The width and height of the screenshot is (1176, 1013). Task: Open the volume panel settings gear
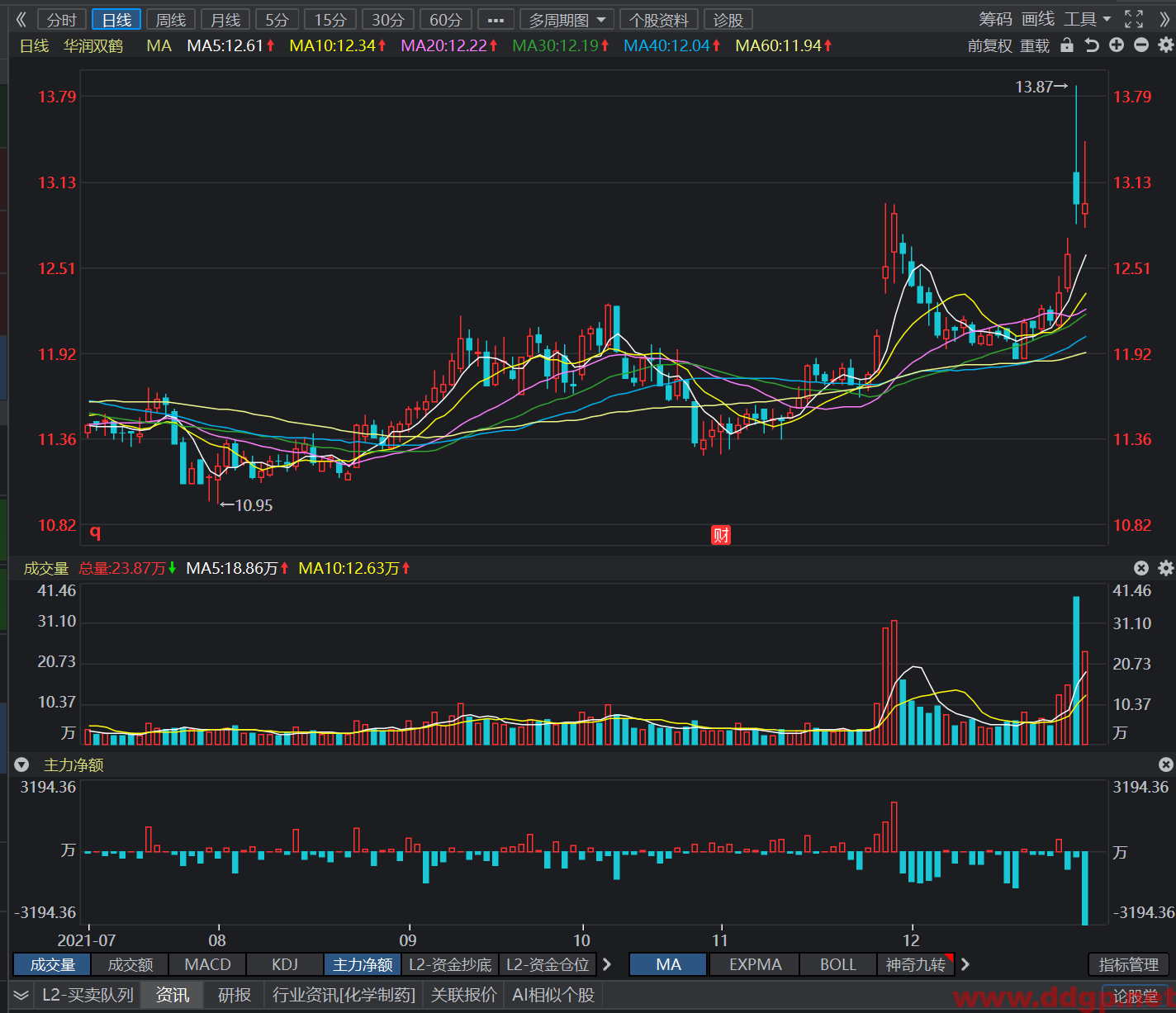(1165, 568)
